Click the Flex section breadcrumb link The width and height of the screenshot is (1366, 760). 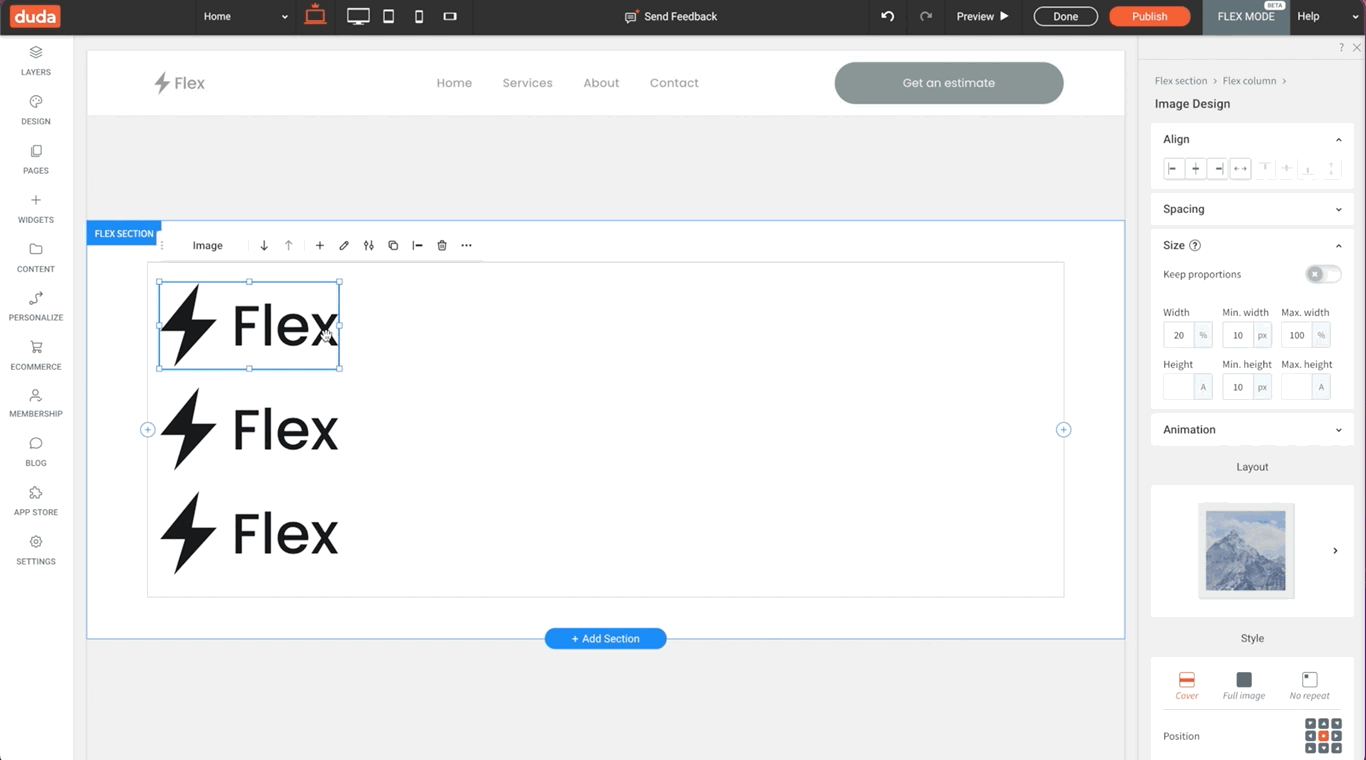coord(1180,80)
